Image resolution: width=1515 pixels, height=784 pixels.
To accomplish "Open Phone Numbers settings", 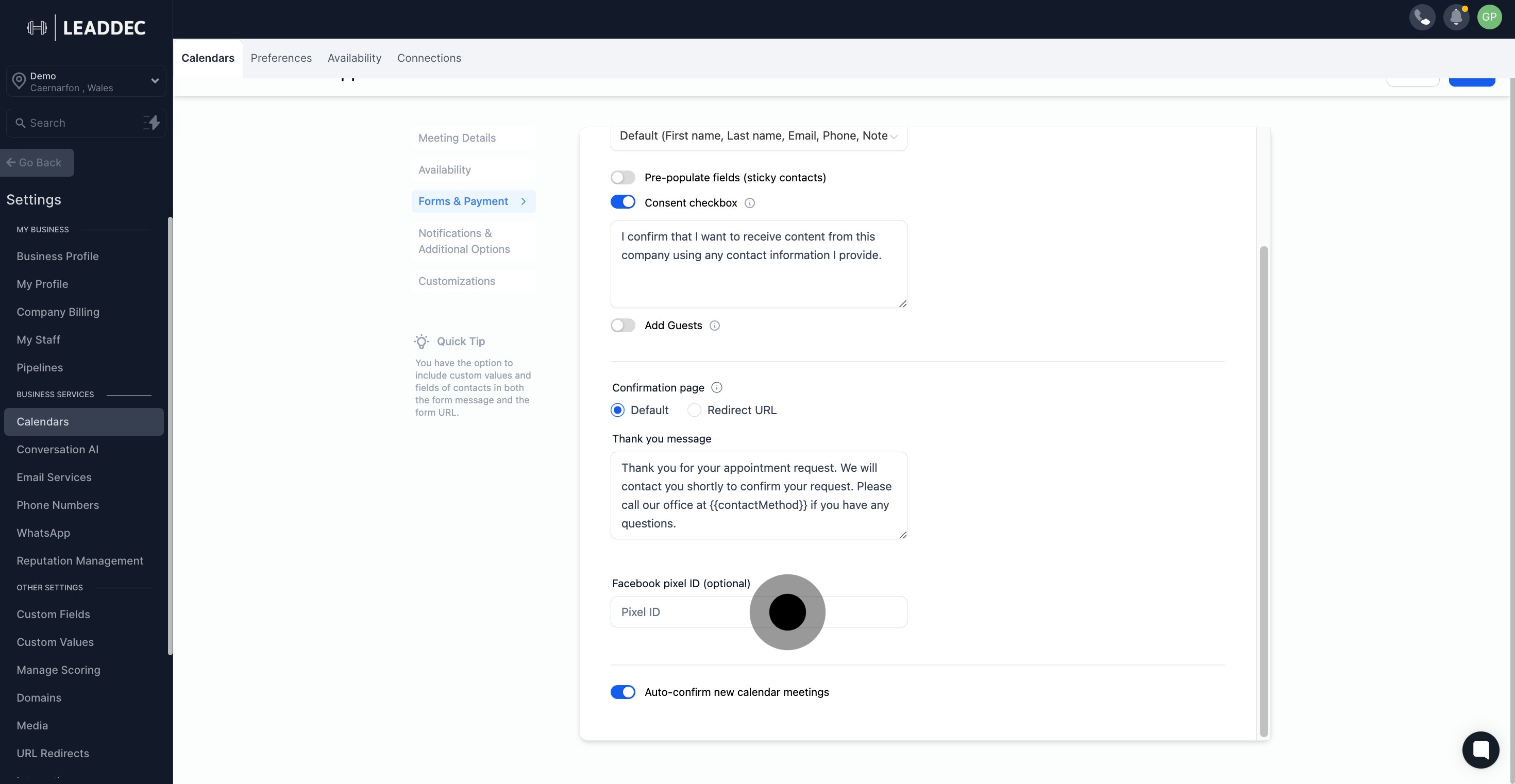I will [58, 505].
